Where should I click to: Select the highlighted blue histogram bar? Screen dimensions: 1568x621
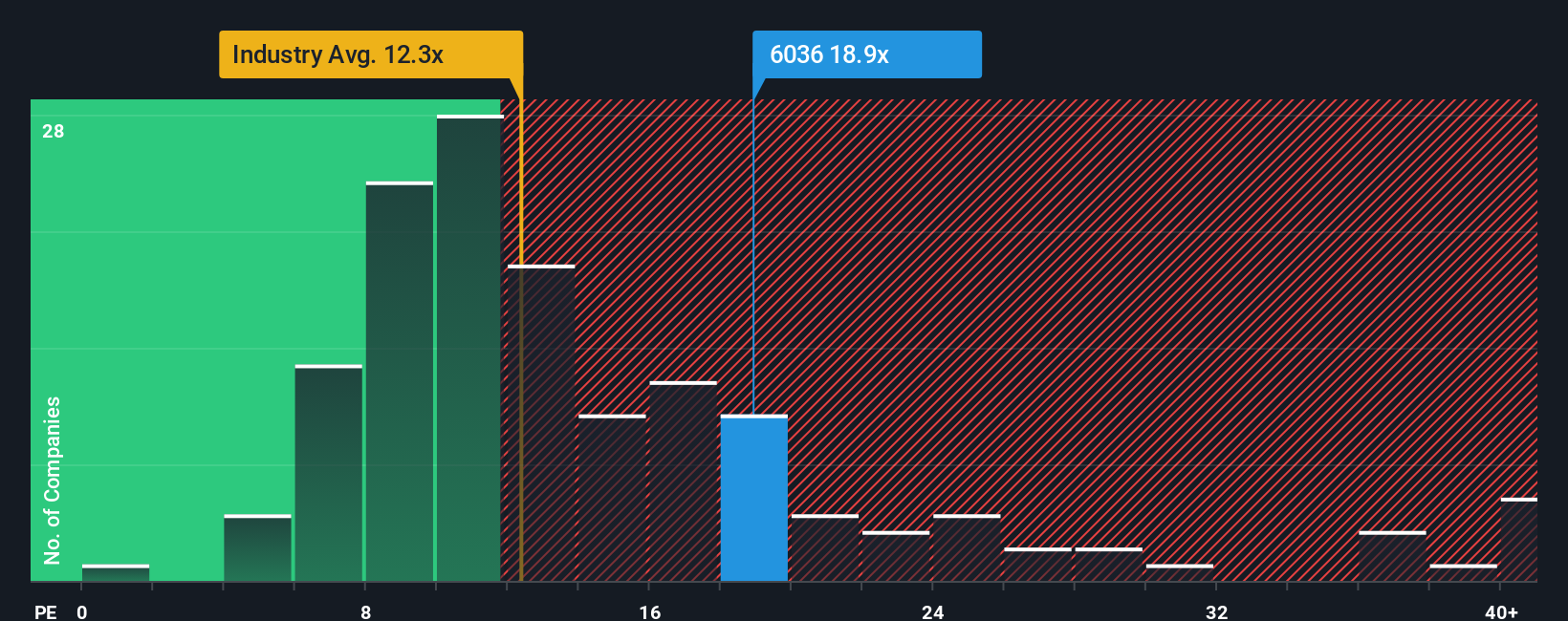coord(753,498)
